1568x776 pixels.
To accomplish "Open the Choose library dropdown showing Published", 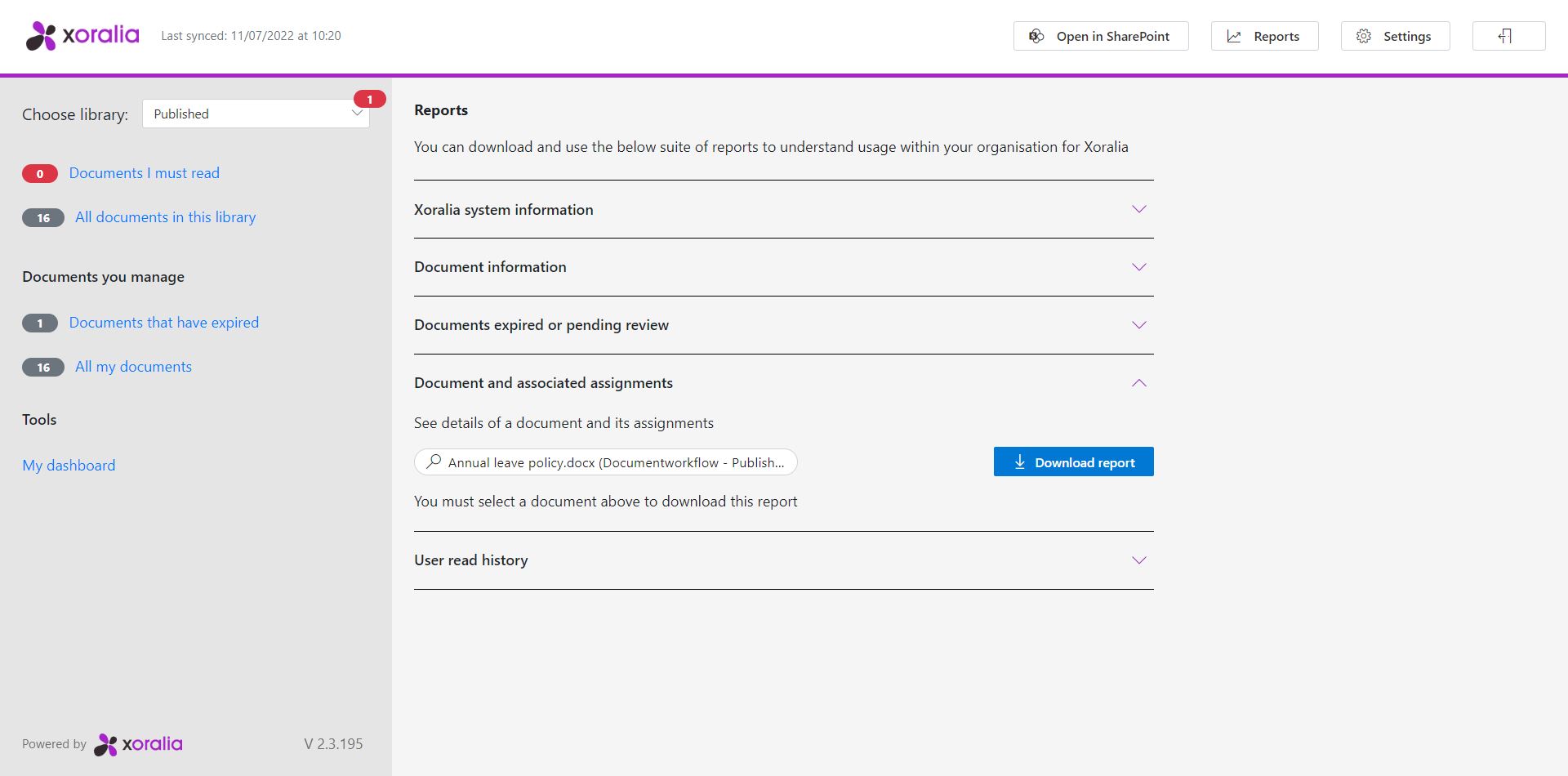I will click(x=256, y=114).
